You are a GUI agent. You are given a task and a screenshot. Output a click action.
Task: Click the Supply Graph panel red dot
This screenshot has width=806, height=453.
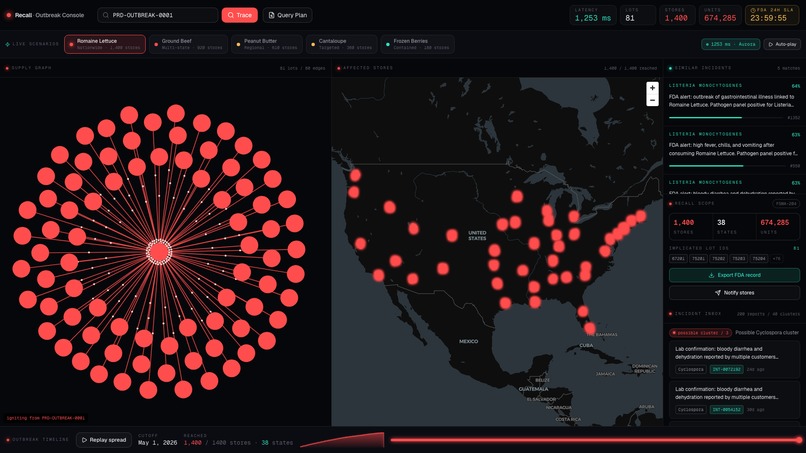[7, 68]
